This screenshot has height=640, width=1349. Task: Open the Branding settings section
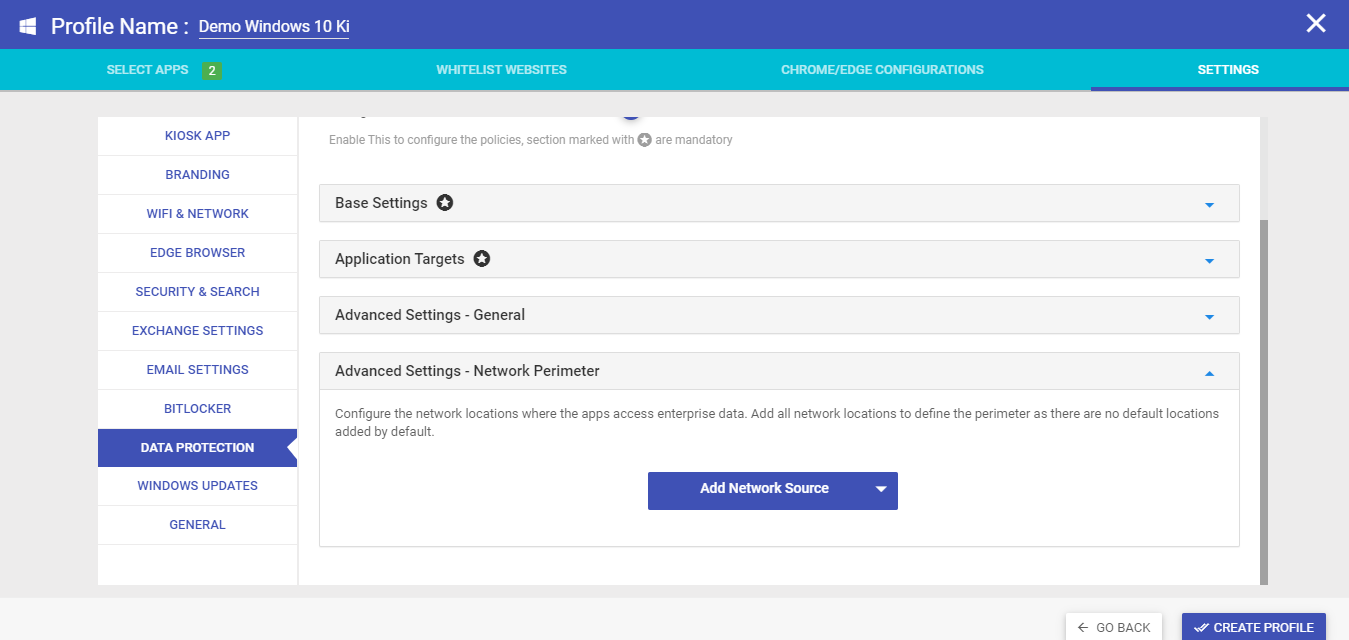pyautogui.click(x=197, y=175)
